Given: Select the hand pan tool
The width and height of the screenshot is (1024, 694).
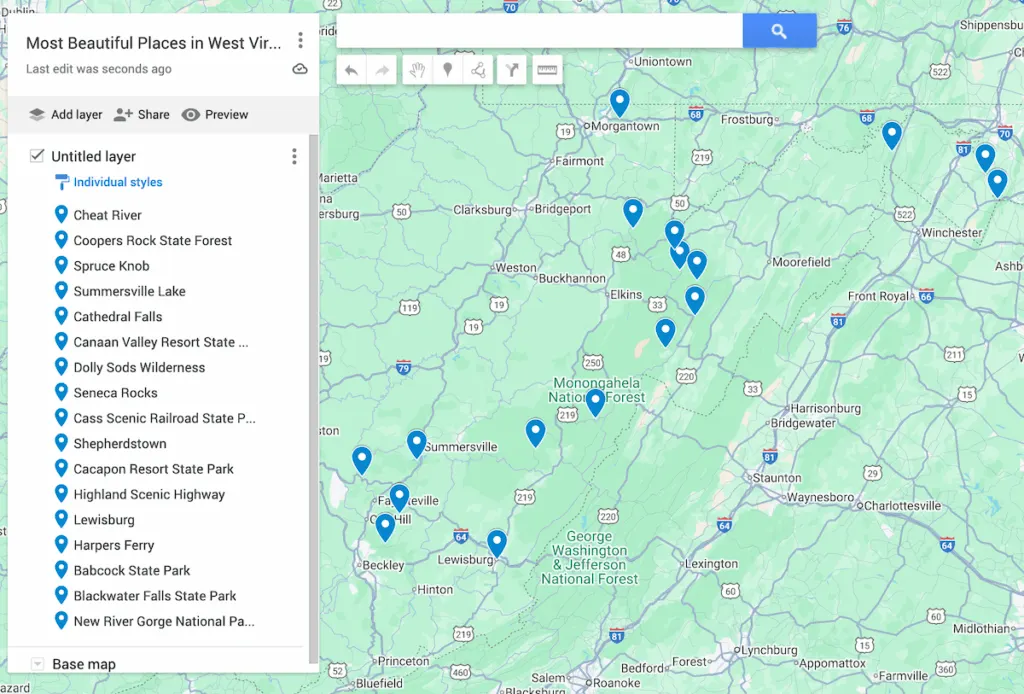Looking at the screenshot, I should [x=417, y=70].
